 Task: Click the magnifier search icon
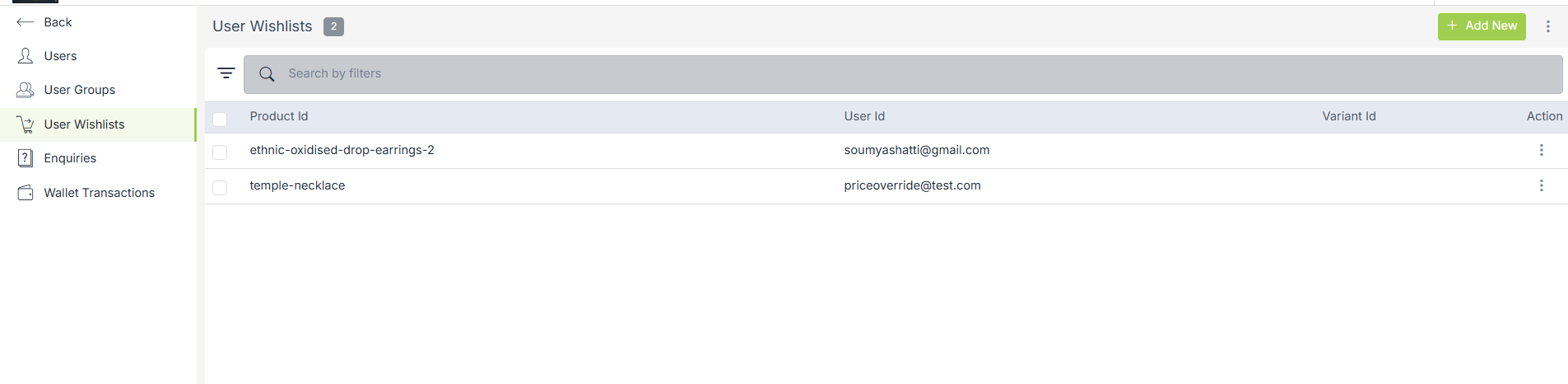coord(267,74)
